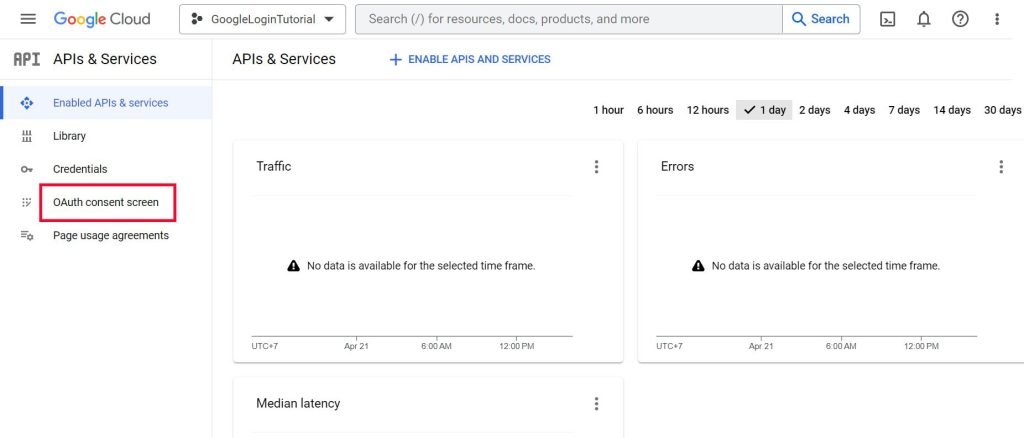This screenshot has height=438, width=1024.
Task: Activate Cloud Shell terminal icon
Action: pos(887,19)
